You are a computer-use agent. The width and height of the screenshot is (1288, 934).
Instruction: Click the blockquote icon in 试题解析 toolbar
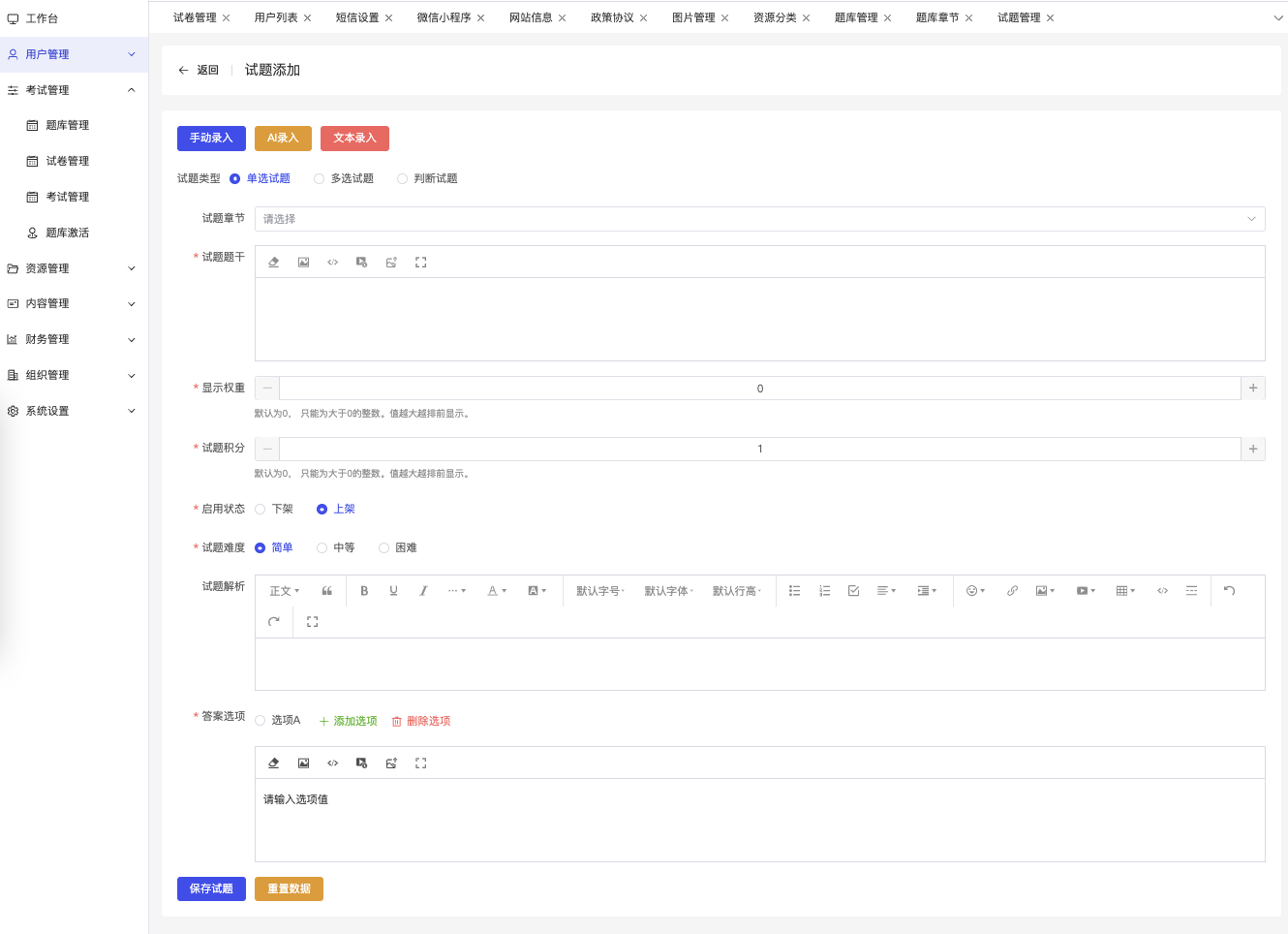(327, 591)
